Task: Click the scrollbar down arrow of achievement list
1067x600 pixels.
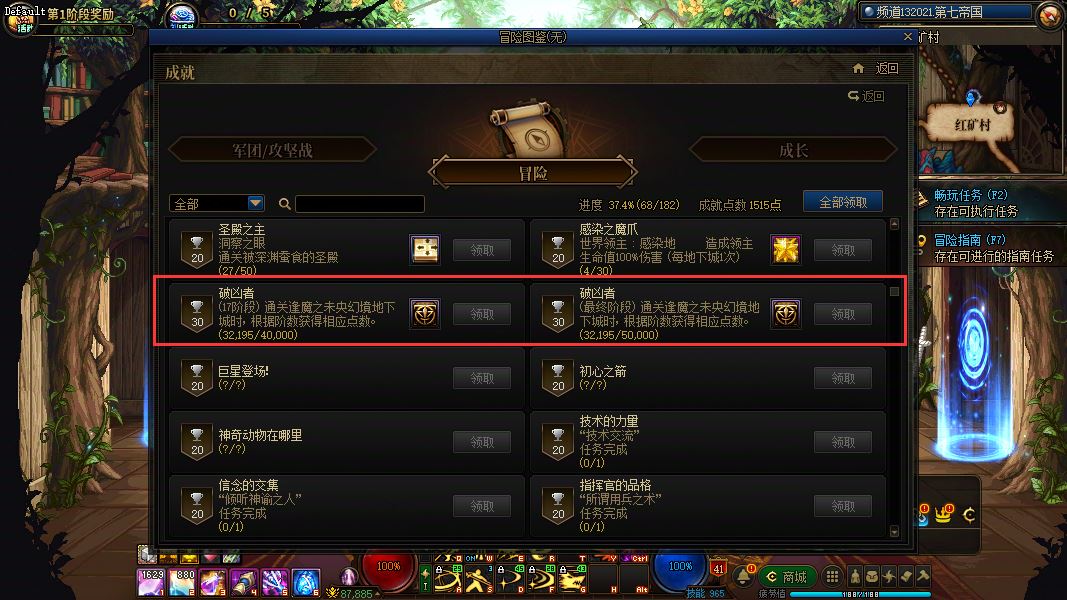Action: coord(894,531)
